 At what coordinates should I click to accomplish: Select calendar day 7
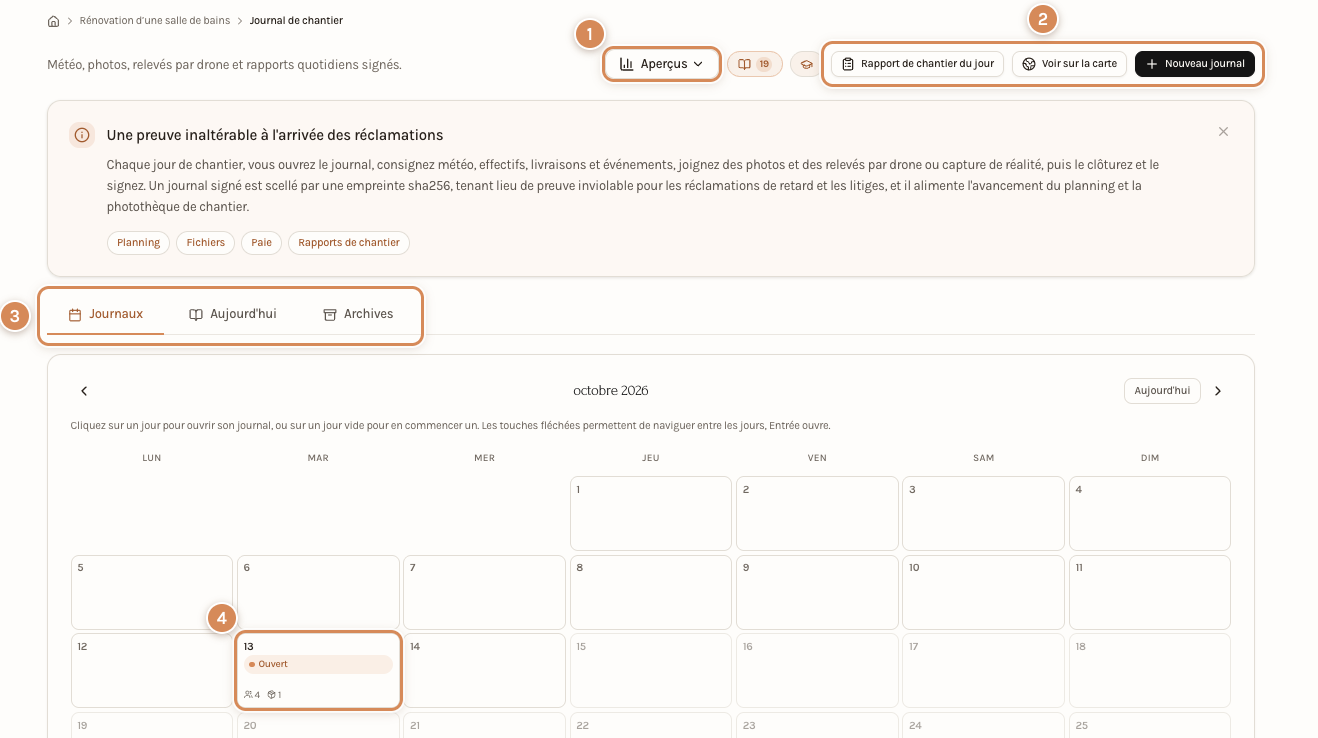pos(485,592)
